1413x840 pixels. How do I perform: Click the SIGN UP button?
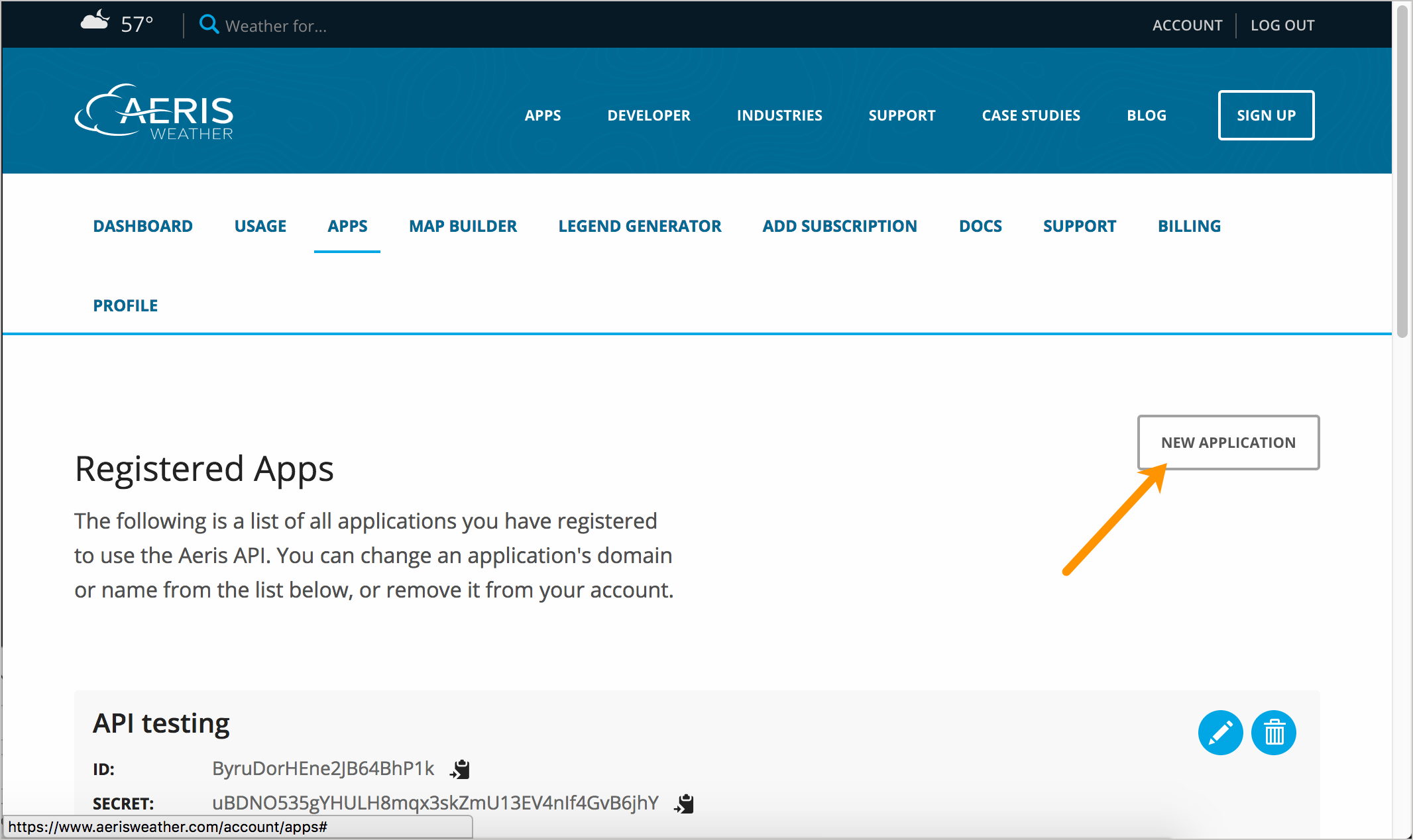click(x=1266, y=115)
